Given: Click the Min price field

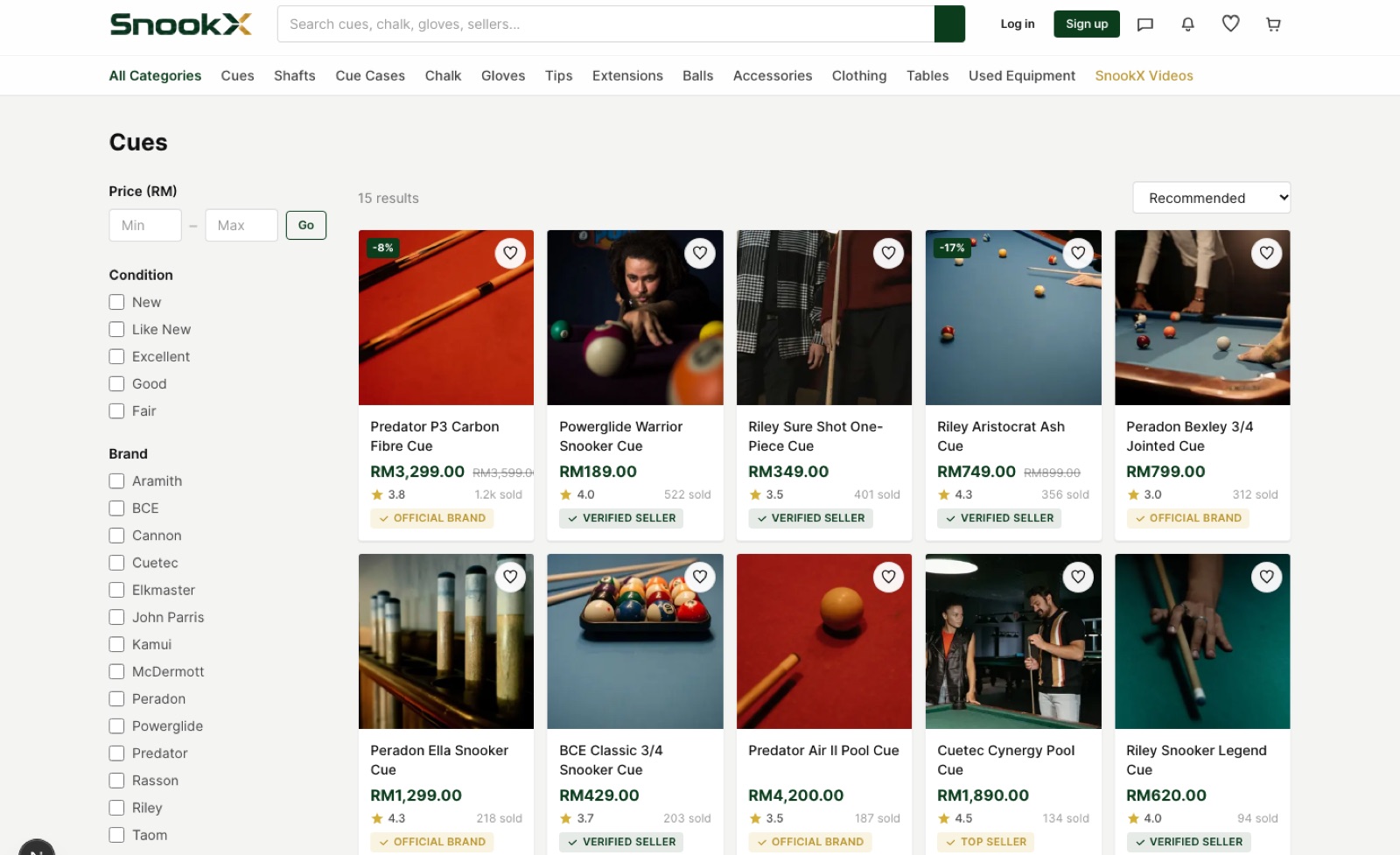Looking at the screenshot, I should [145, 225].
